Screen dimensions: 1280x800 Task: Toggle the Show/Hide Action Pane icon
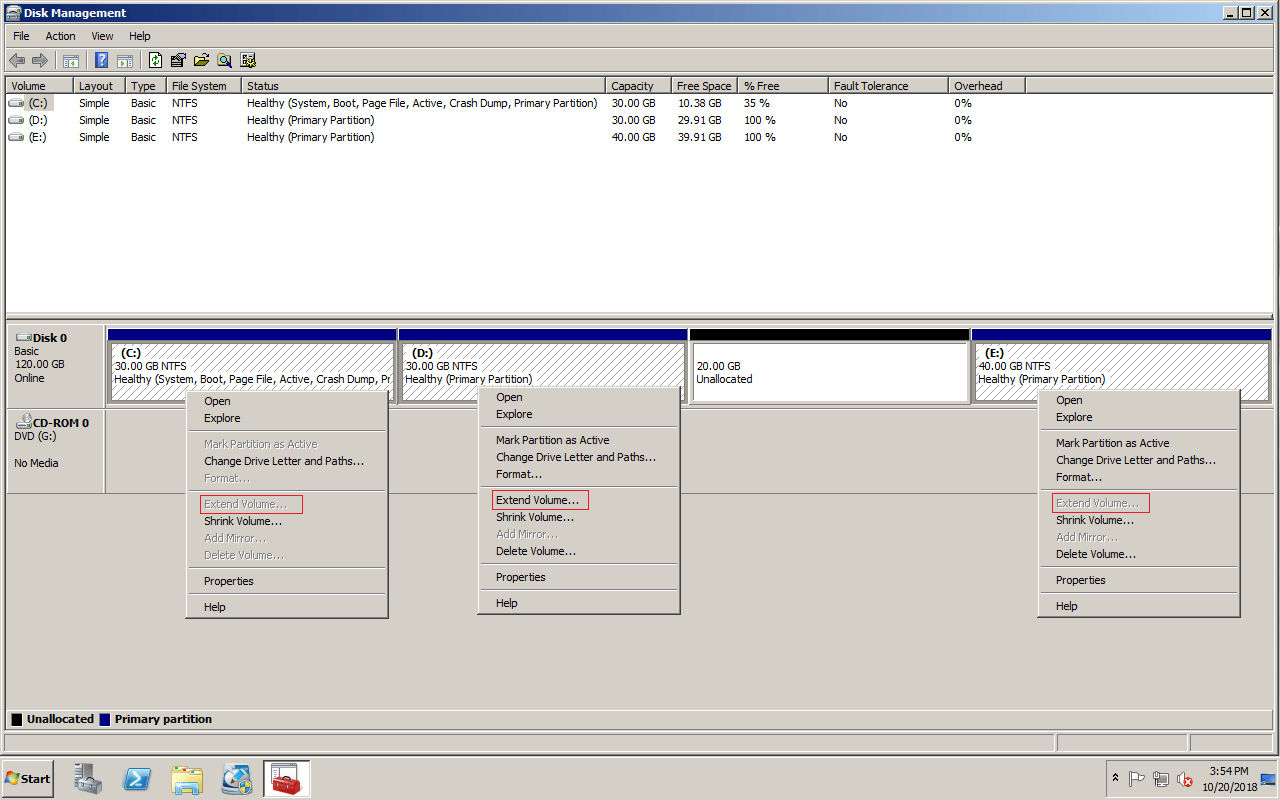pos(125,60)
